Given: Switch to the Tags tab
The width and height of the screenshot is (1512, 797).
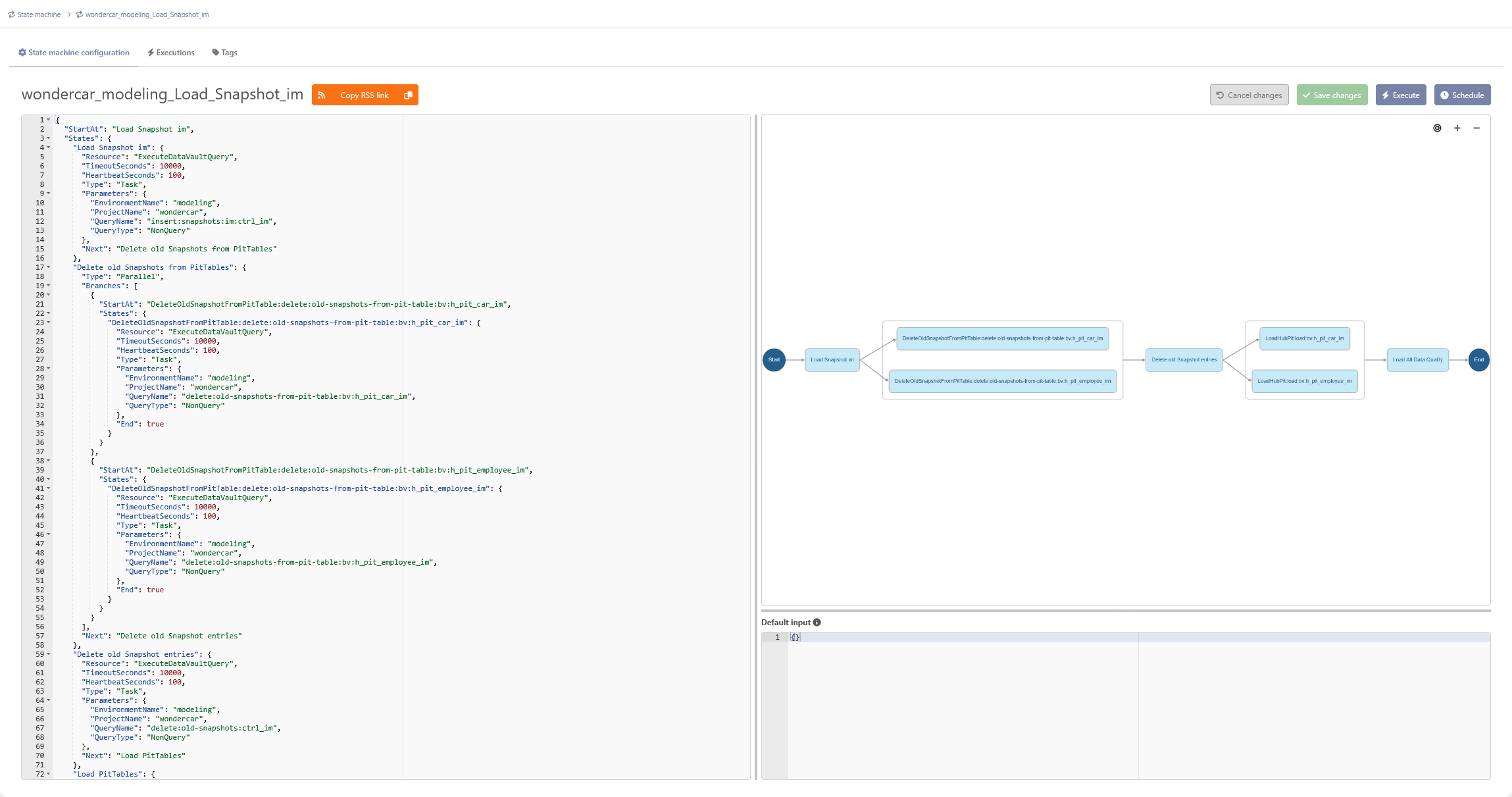Looking at the screenshot, I should (224, 53).
